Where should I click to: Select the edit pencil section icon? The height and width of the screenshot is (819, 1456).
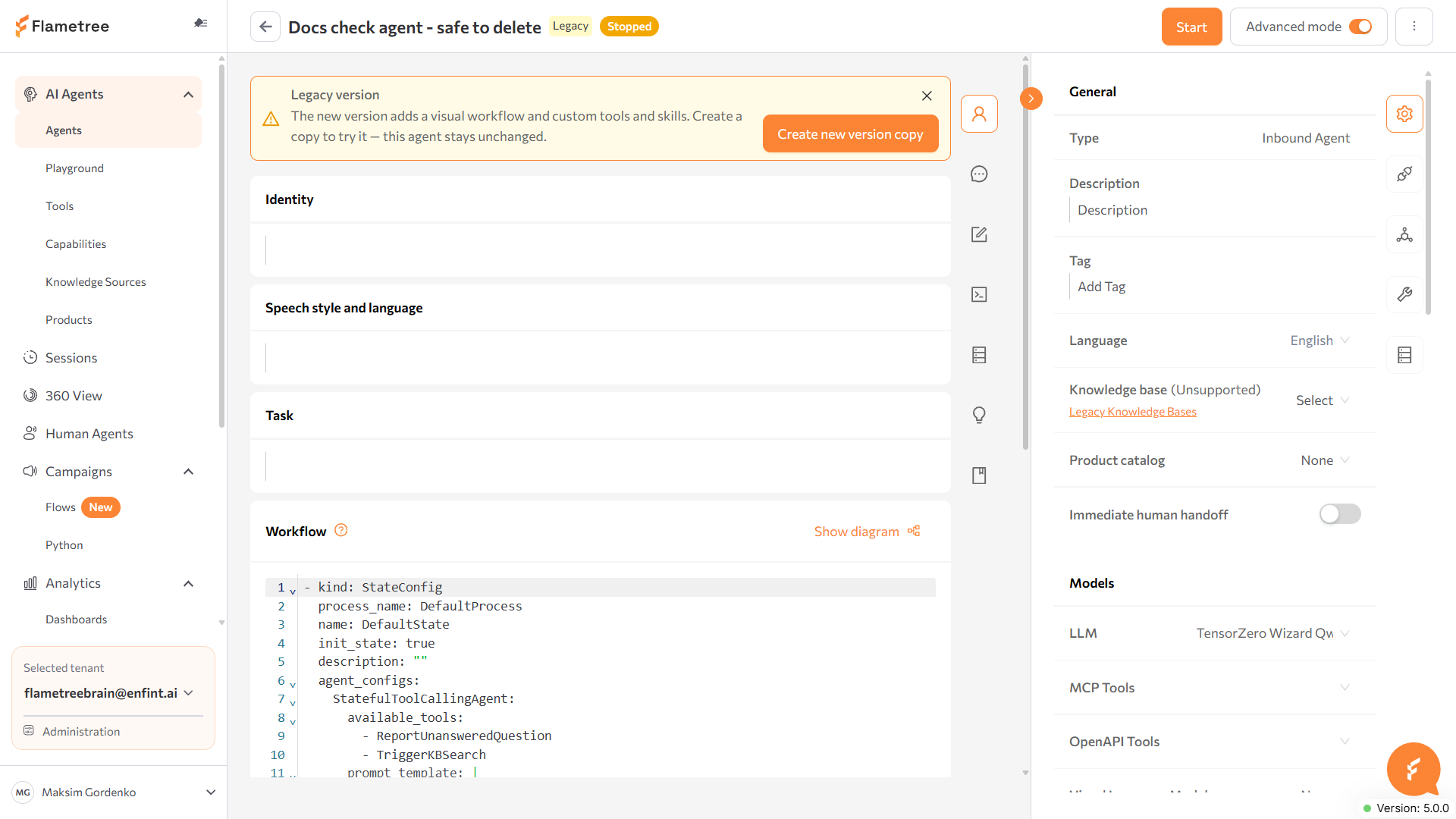point(979,234)
